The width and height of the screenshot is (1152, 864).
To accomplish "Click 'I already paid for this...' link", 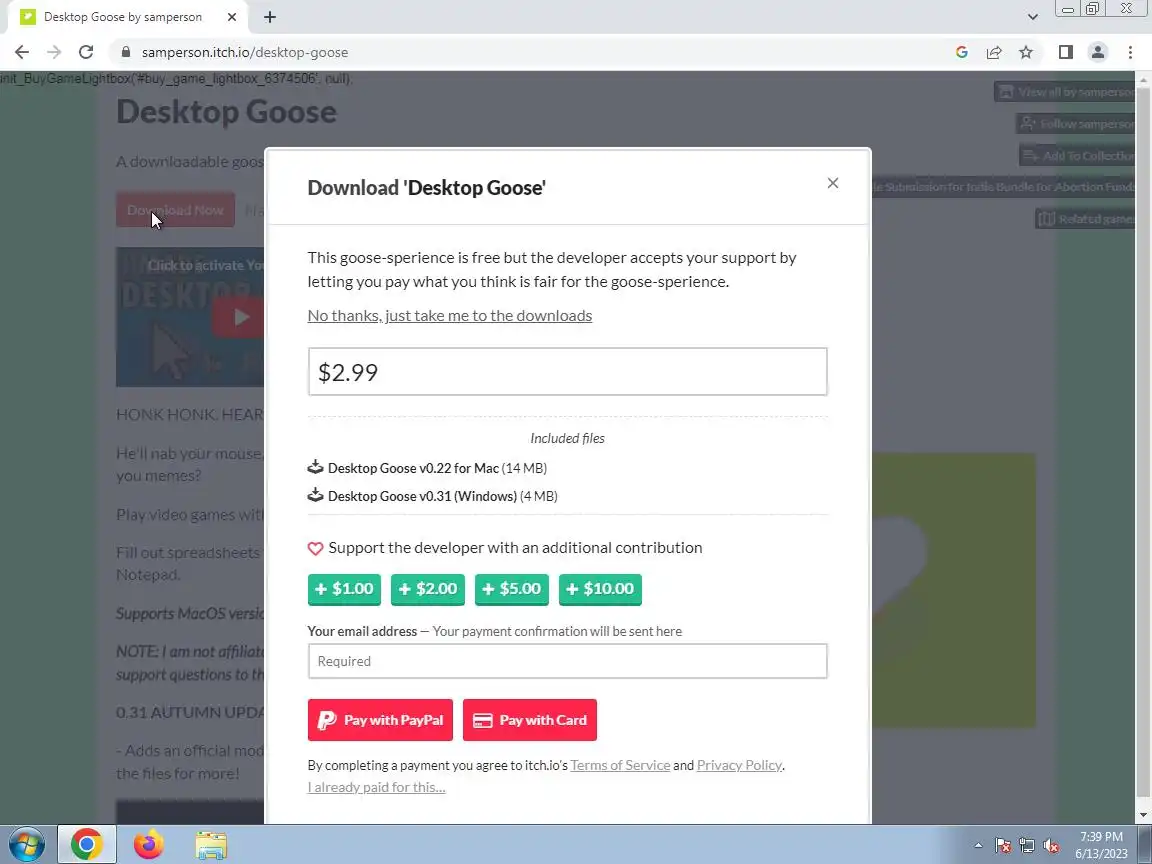I will tap(376, 787).
